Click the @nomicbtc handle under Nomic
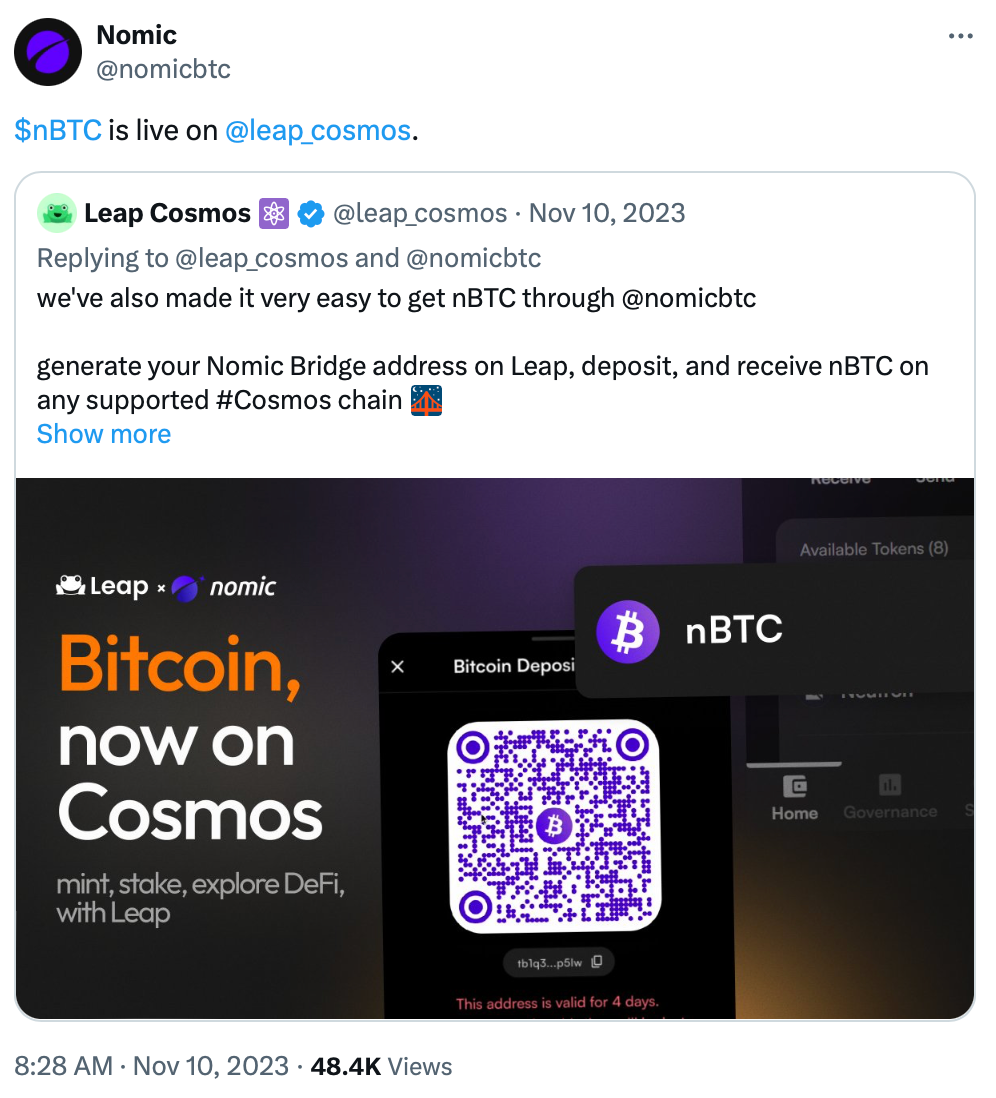The height and width of the screenshot is (1098, 996). tap(164, 69)
